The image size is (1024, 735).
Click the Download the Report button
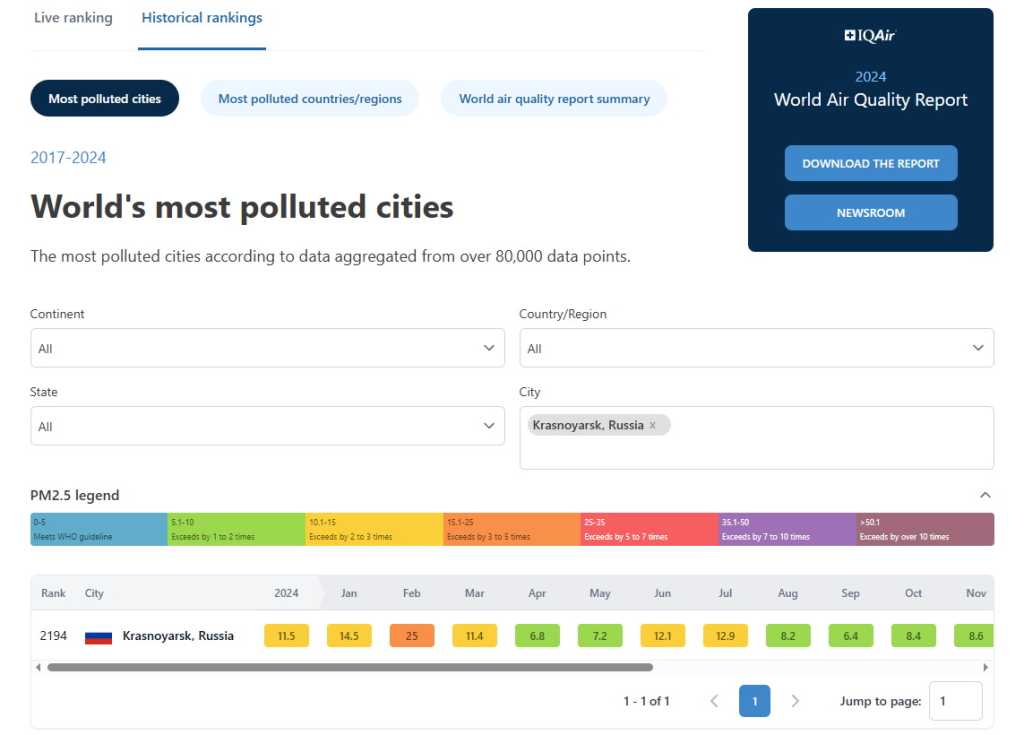click(870, 163)
